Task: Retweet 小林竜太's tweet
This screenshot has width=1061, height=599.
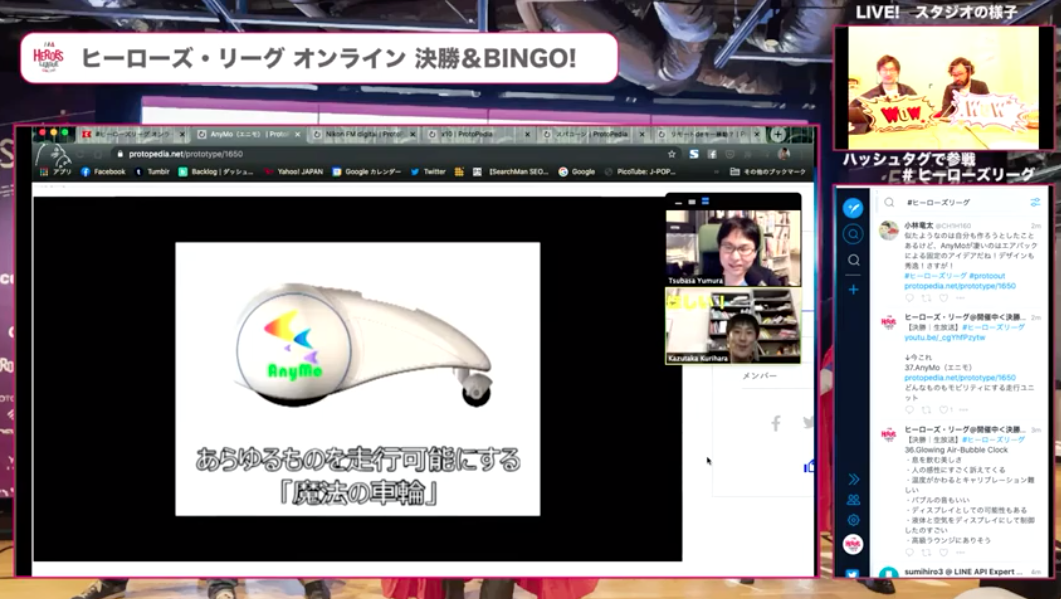Action: coord(926,298)
